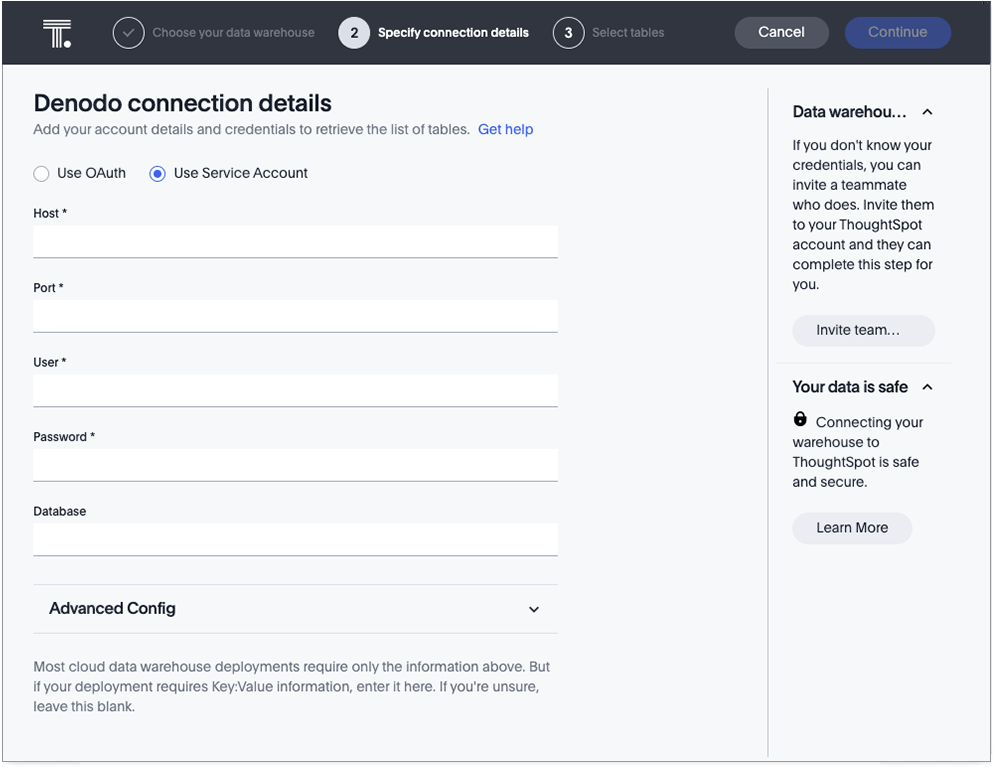Open the Select tables step
This screenshot has height=771, width=994.
coord(627,33)
